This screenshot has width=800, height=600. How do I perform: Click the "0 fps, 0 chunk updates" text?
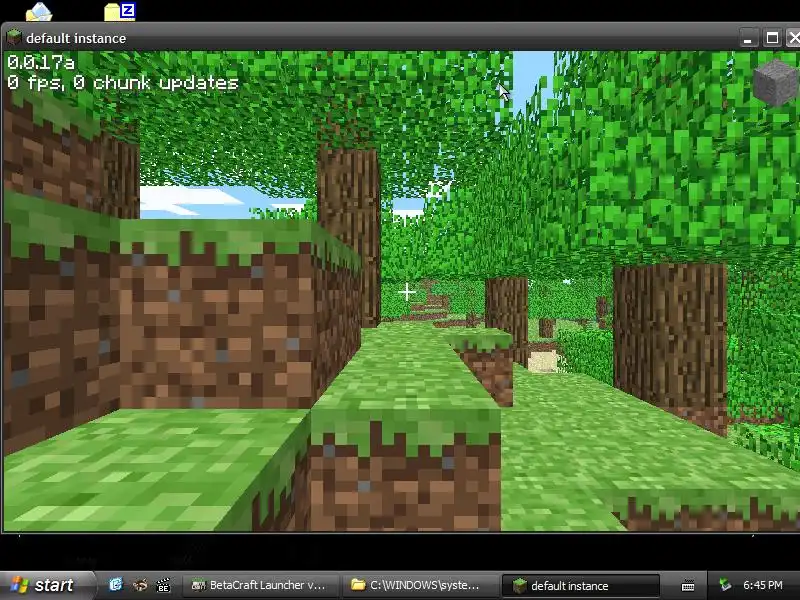pyautogui.click(x=123, y=83)
